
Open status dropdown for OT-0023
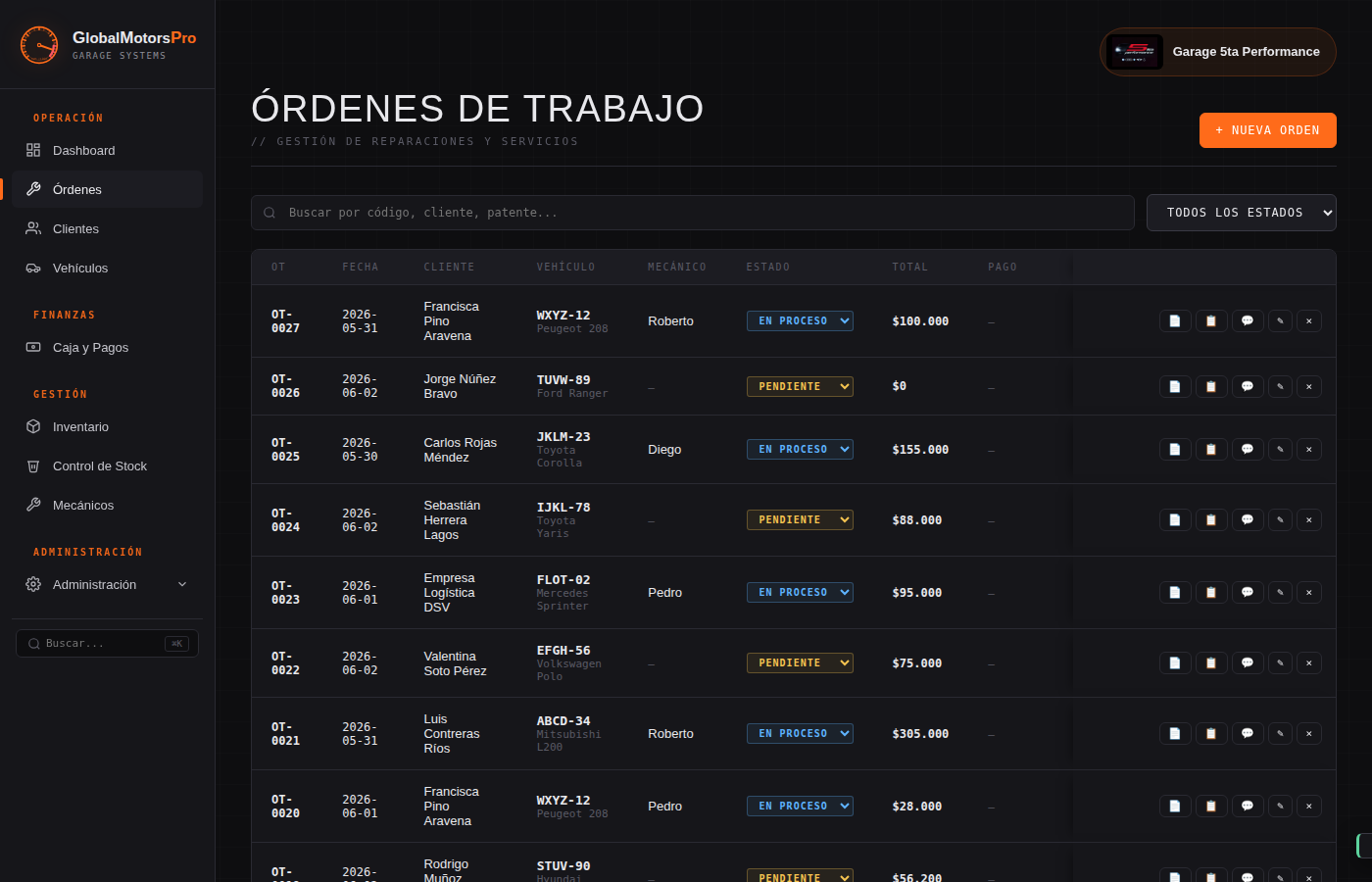[x=800, y=592]
